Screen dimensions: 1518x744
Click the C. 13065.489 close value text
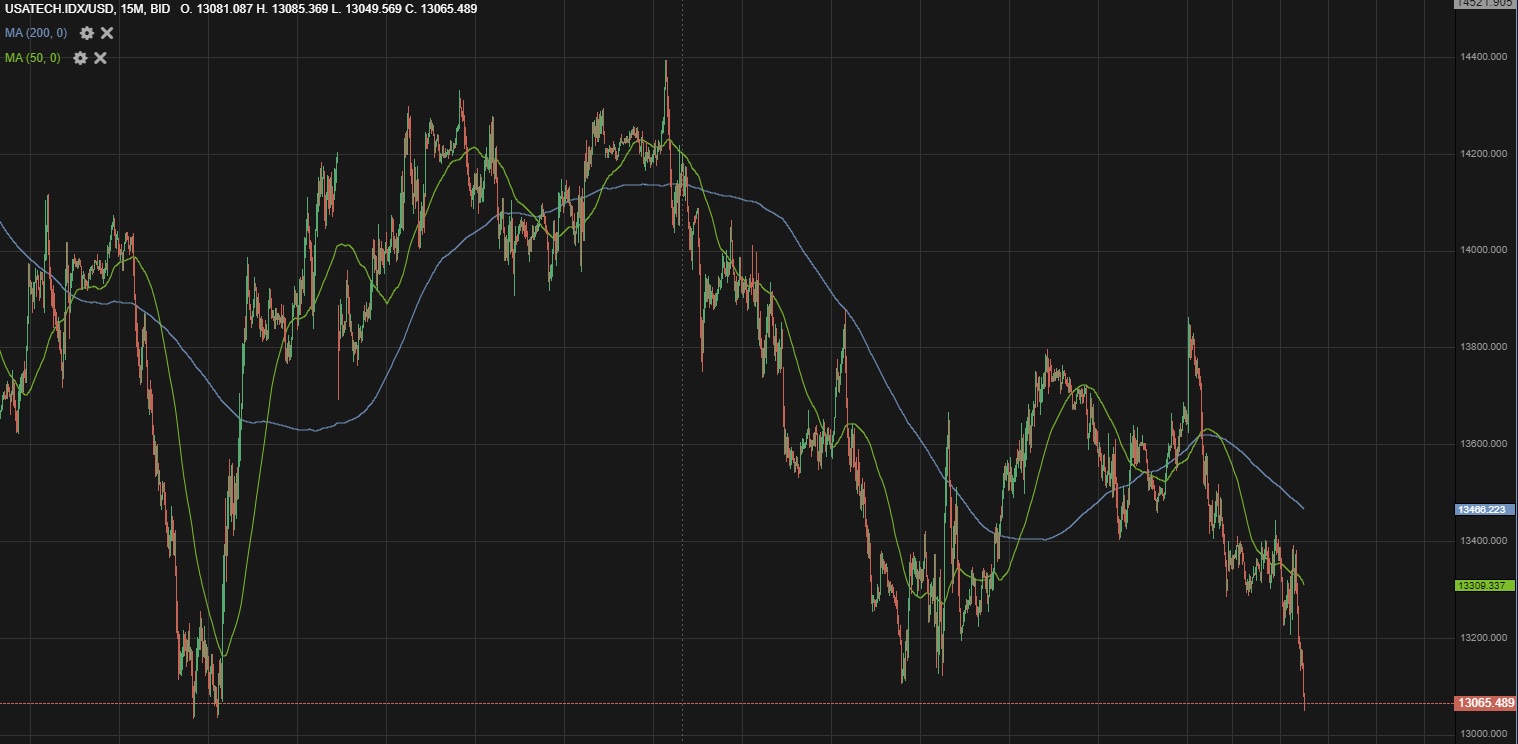[442, 8]
